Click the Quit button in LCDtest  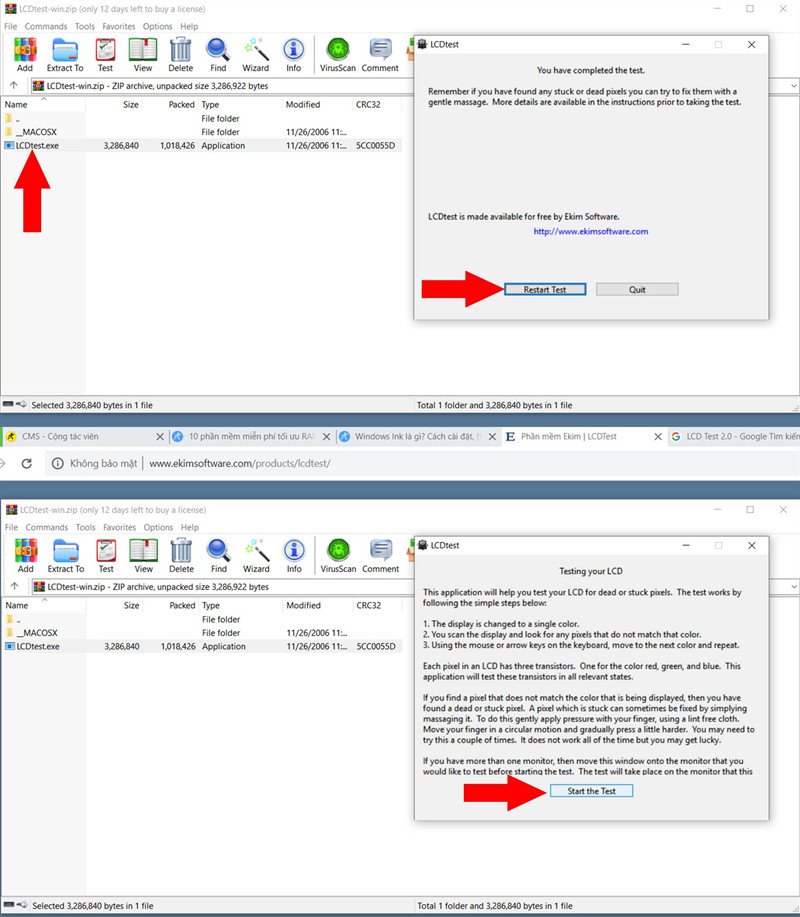[x=637, y=289]
